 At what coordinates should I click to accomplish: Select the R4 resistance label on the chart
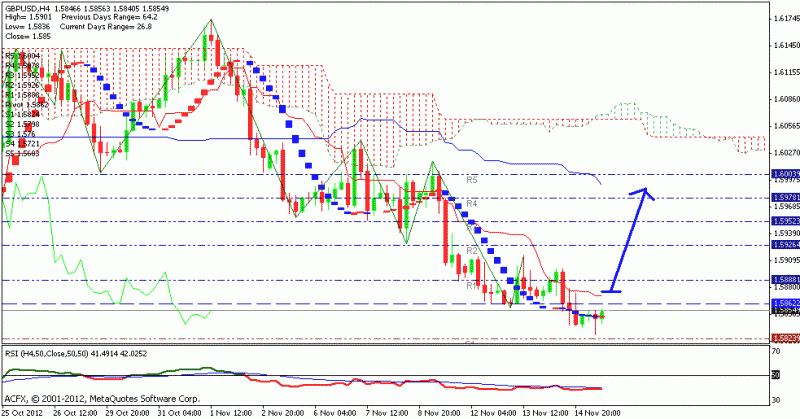(472, 203)
